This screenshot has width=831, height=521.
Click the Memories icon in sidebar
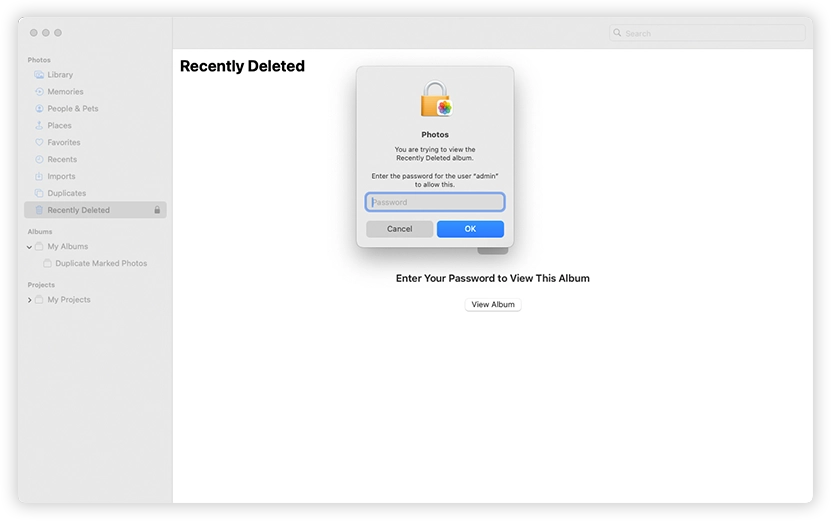point(39,92)
